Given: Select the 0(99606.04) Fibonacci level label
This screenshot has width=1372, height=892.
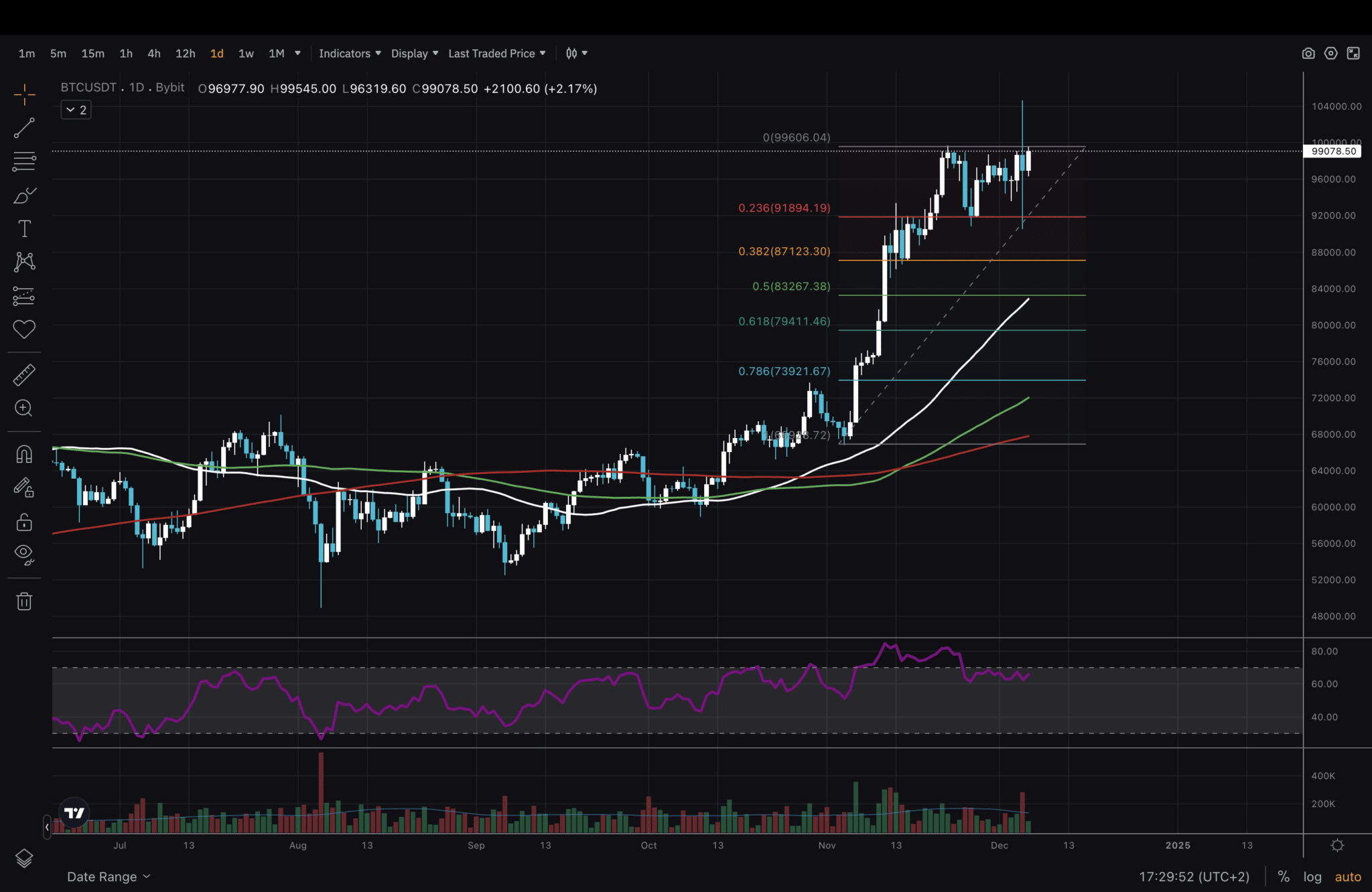Looking at the screenshot, I should coord(797,138).
